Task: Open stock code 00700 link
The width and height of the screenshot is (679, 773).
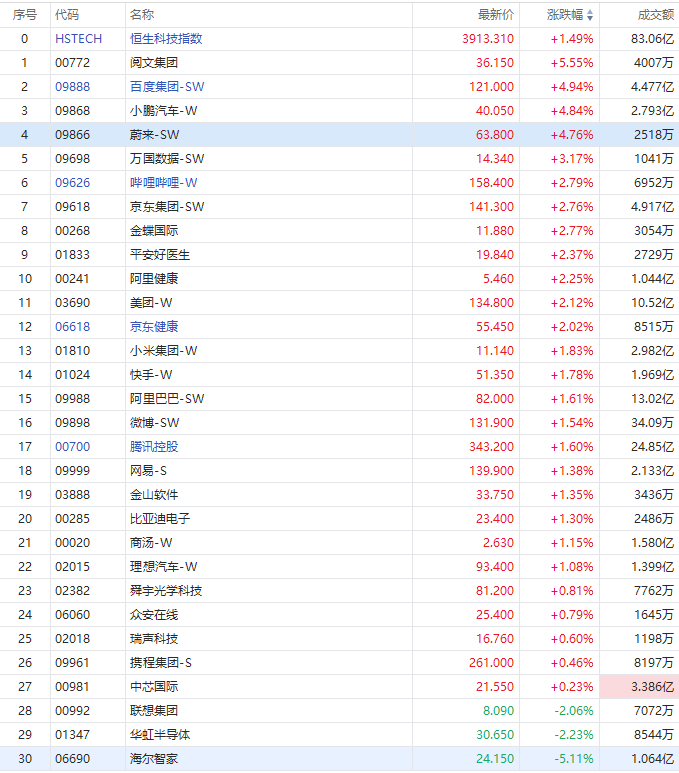Action: coord(72,447)
